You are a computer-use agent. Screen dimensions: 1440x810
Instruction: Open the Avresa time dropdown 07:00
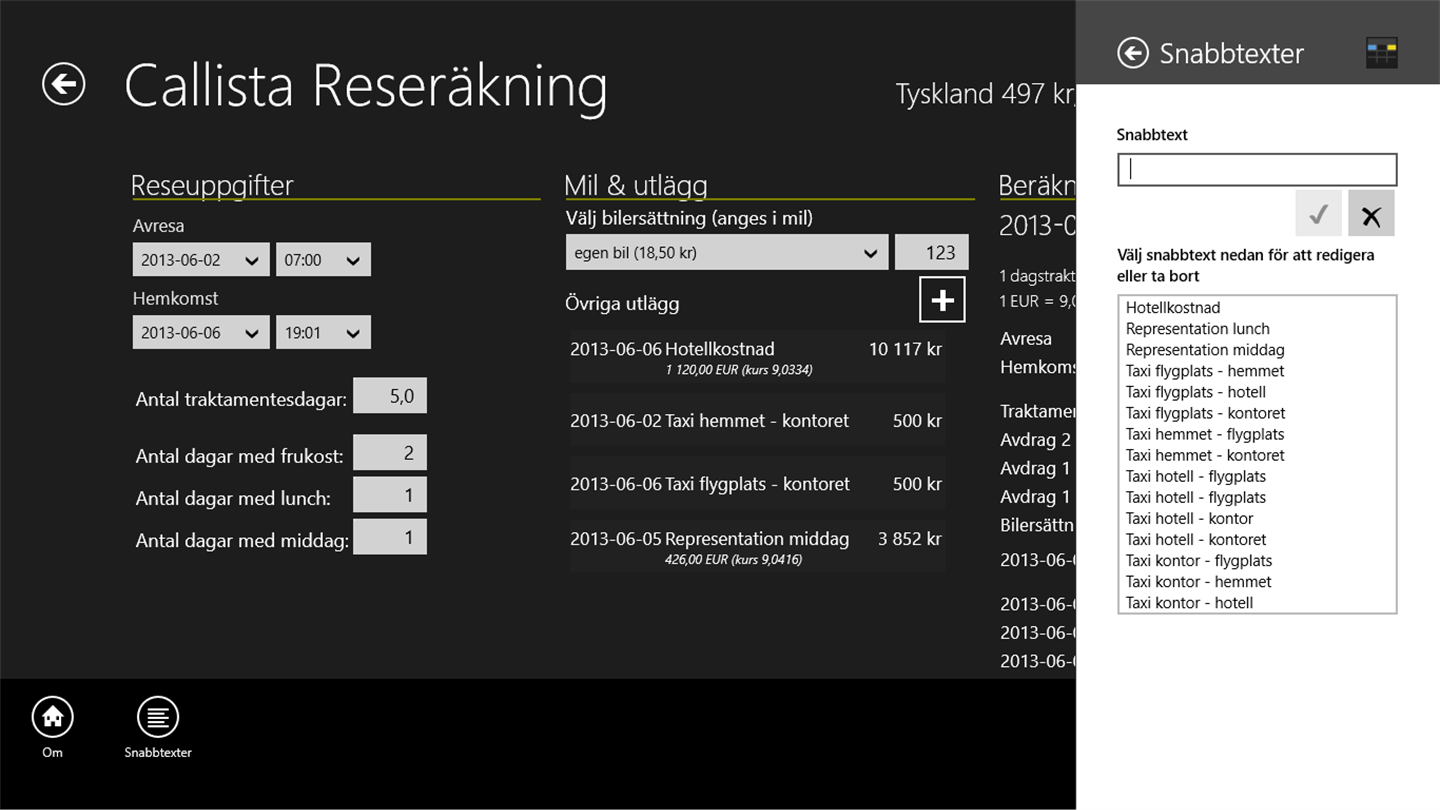[x=323, y=260]
